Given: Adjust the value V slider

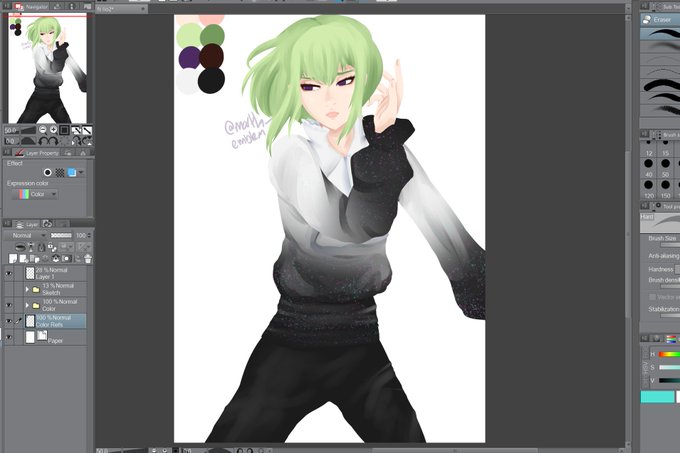Looking at the screenshot, I should 669,380.
